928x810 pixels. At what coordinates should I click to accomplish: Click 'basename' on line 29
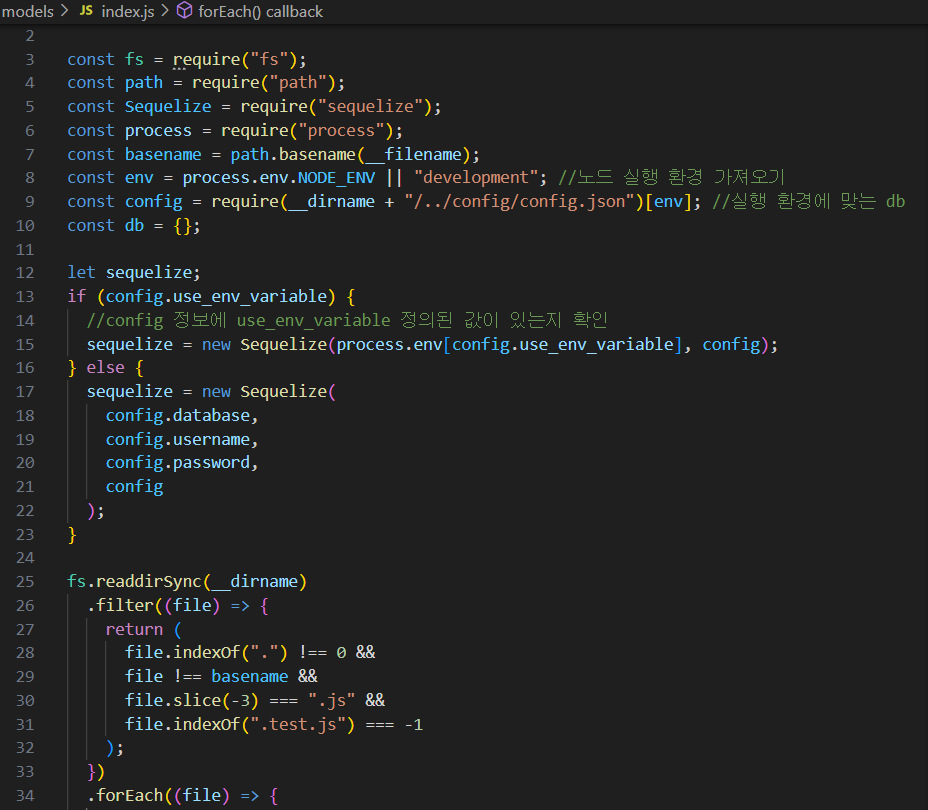pos(250,676)
